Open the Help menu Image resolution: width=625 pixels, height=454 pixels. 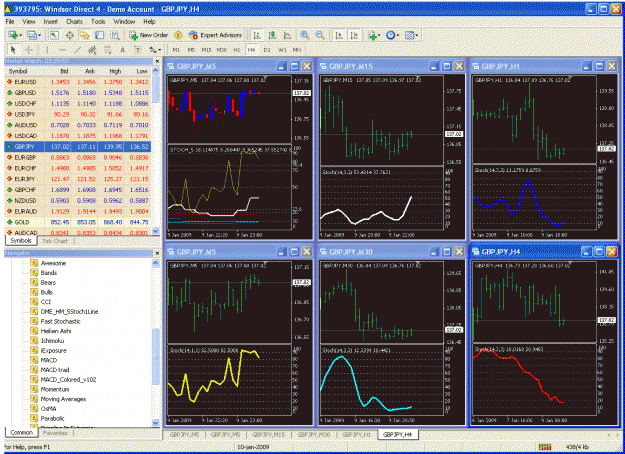(x=149, y=22)
